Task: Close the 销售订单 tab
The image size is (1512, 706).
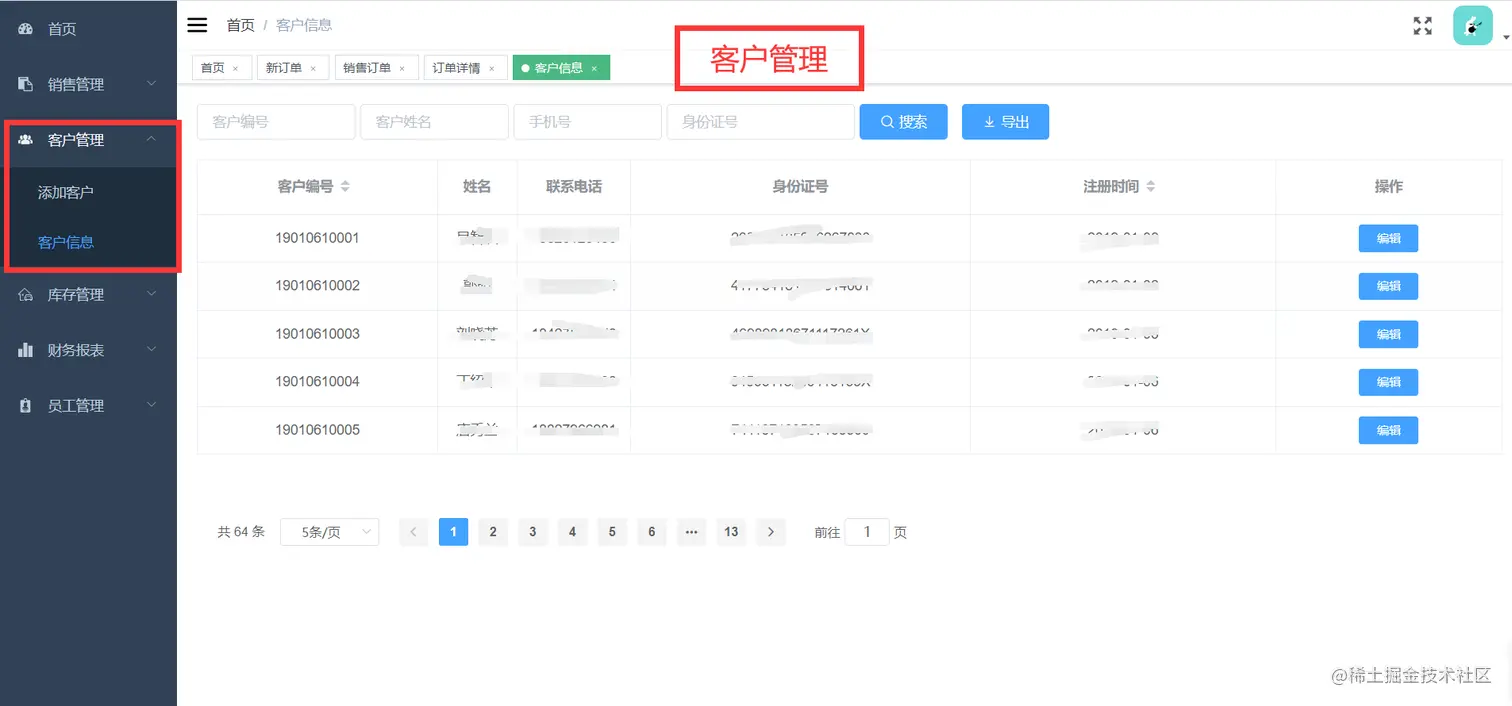Action: pos(402,68)
